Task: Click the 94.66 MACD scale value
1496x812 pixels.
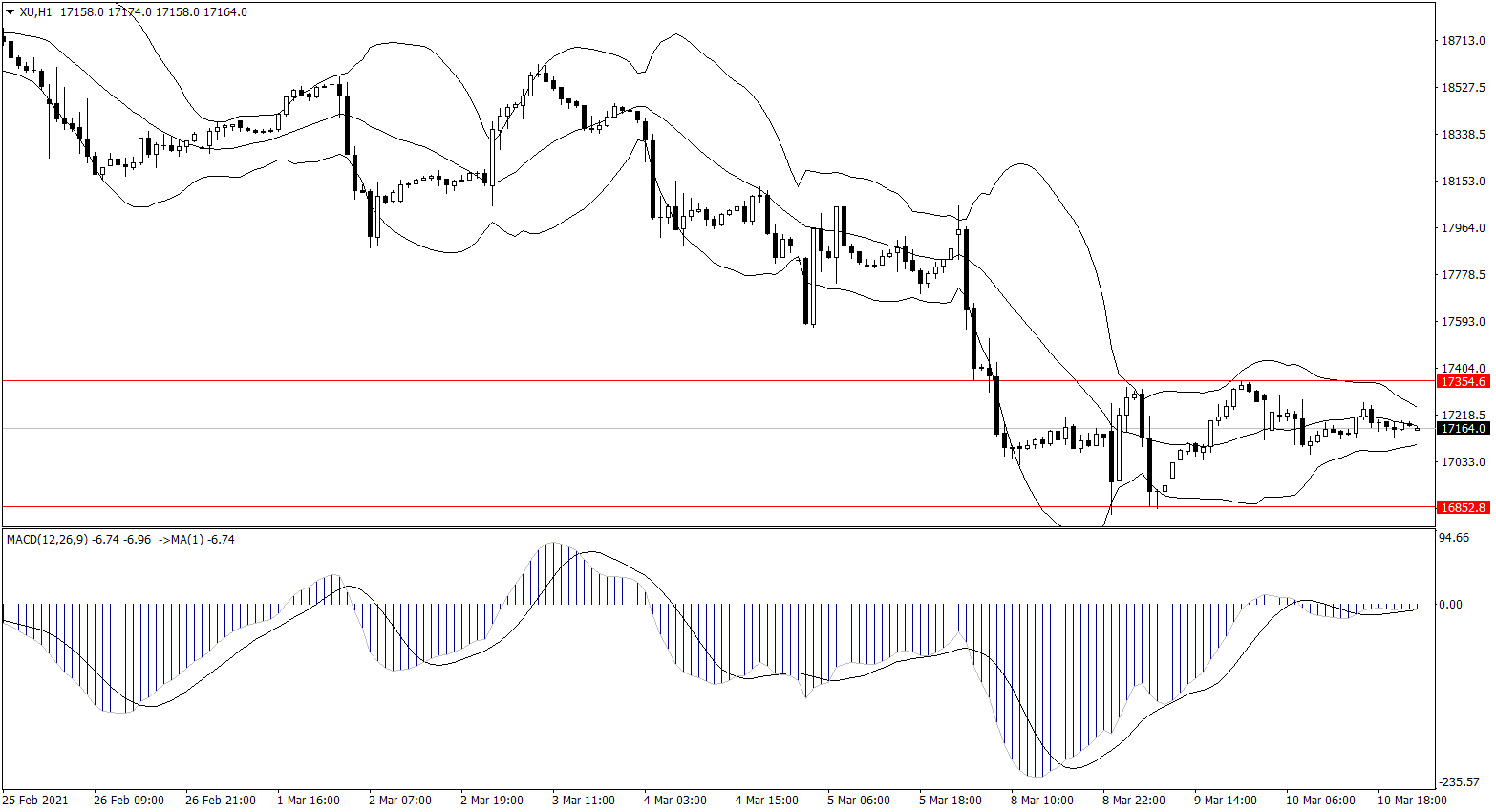Action: pyautogui.click(x=1454, y=538)
